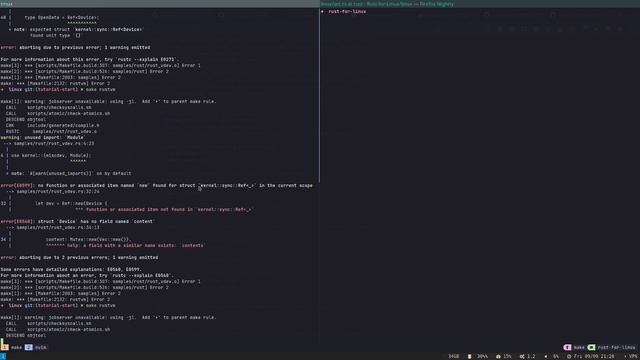Click workspace 1 indicator in status bar
640x360 pixels.
pos(3,356)
